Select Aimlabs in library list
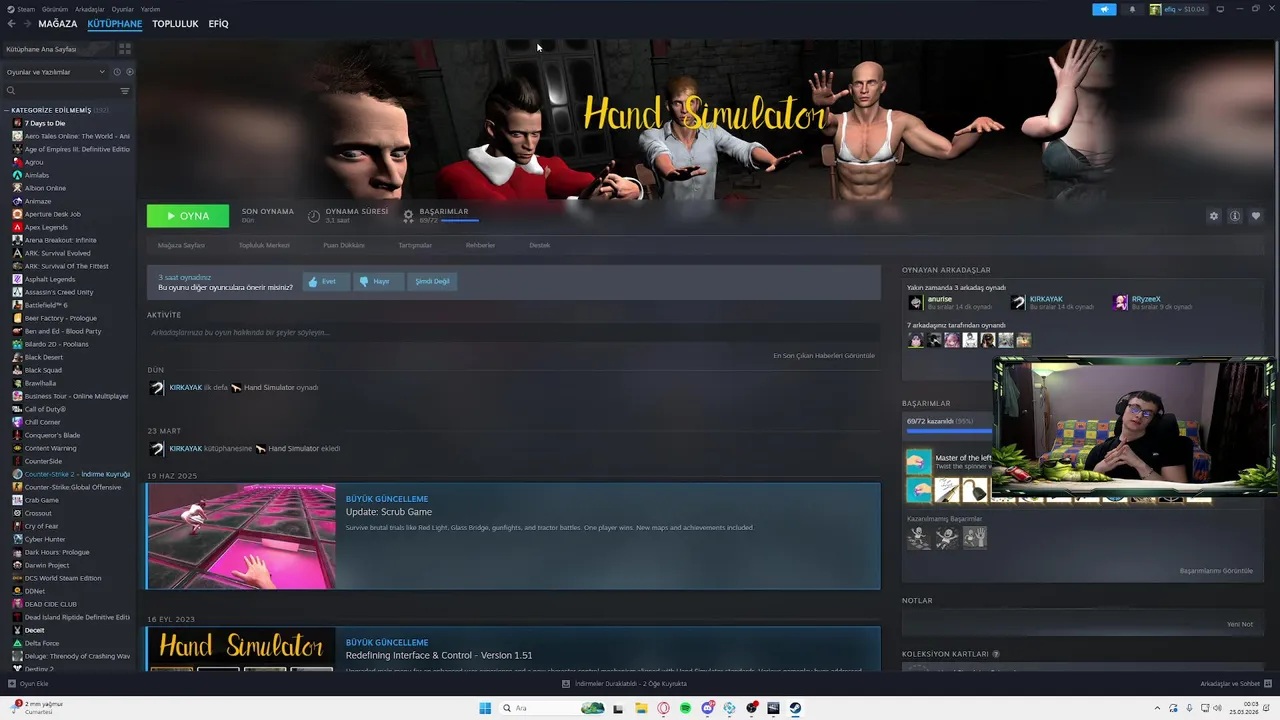This screenshot has height=720, width=1280. pos(36,175)
